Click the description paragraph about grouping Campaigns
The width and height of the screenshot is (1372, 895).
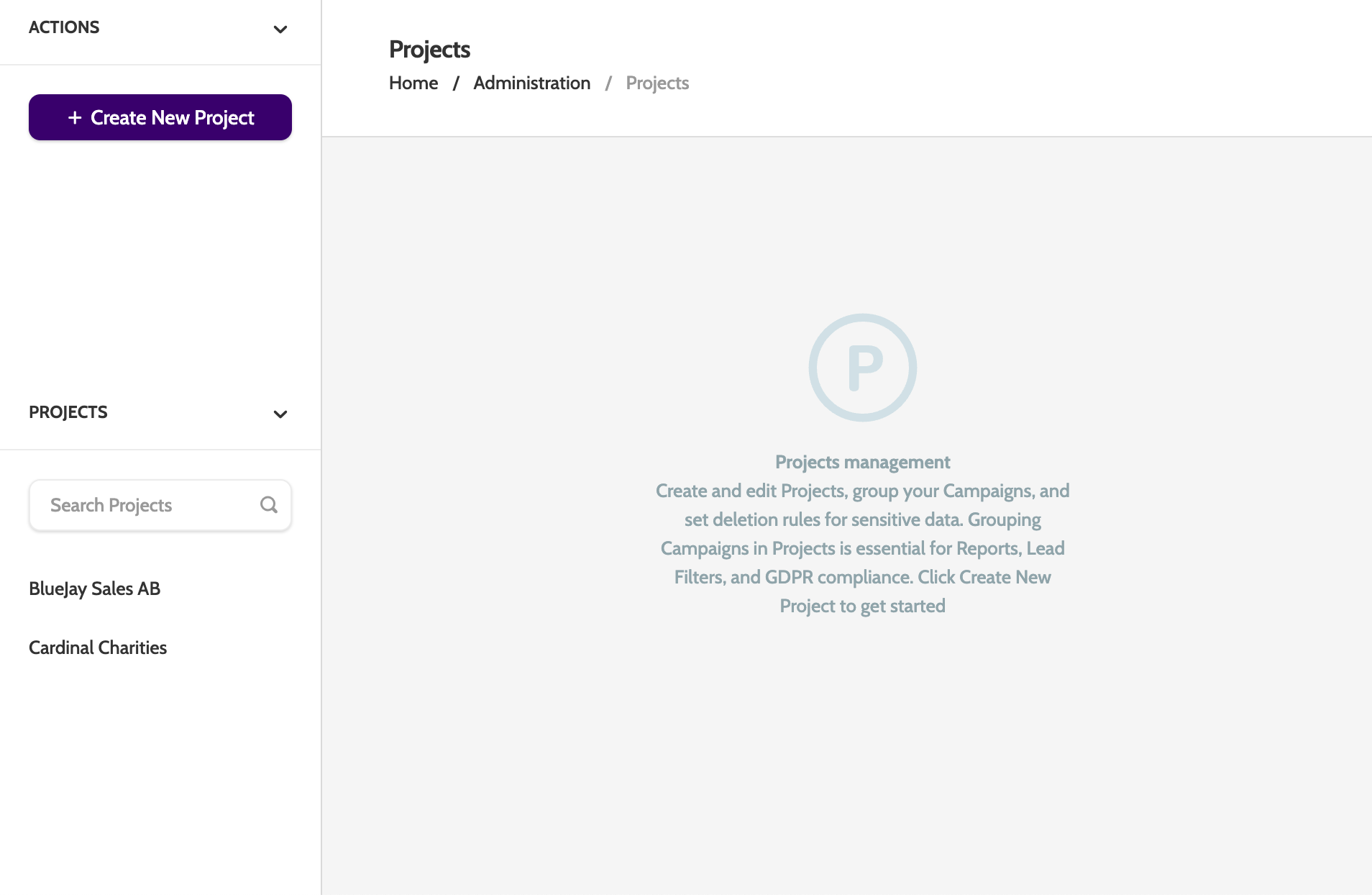[x=862, y=548]
